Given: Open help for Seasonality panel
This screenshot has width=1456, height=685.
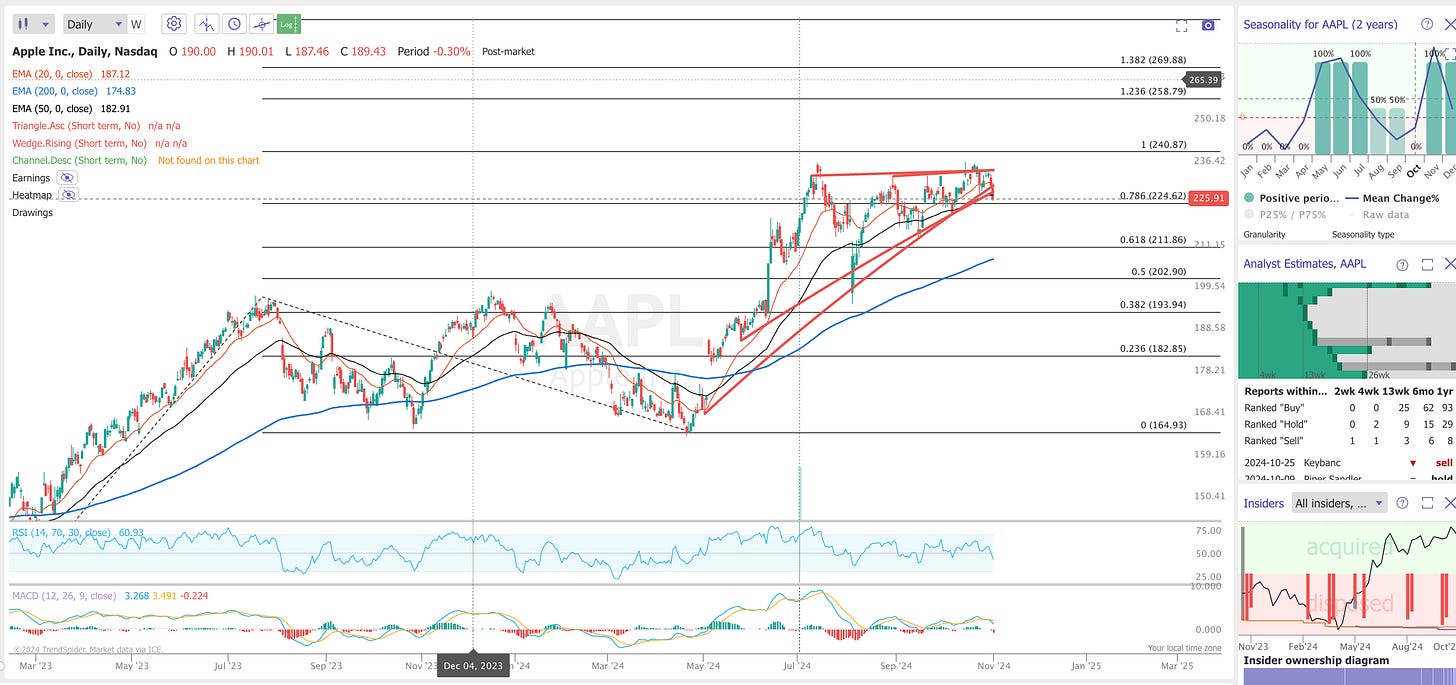Looking at the screenshot, I should (1427, 24).
